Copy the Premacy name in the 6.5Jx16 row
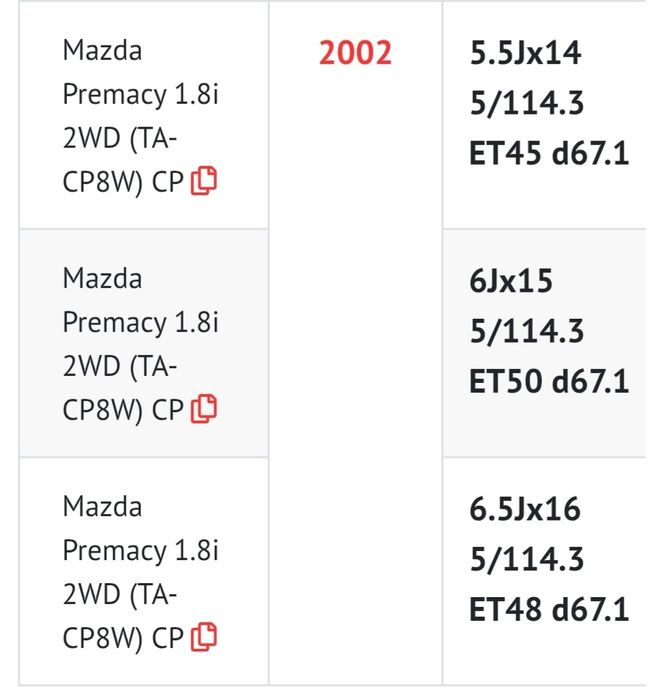 click(204, 636)
